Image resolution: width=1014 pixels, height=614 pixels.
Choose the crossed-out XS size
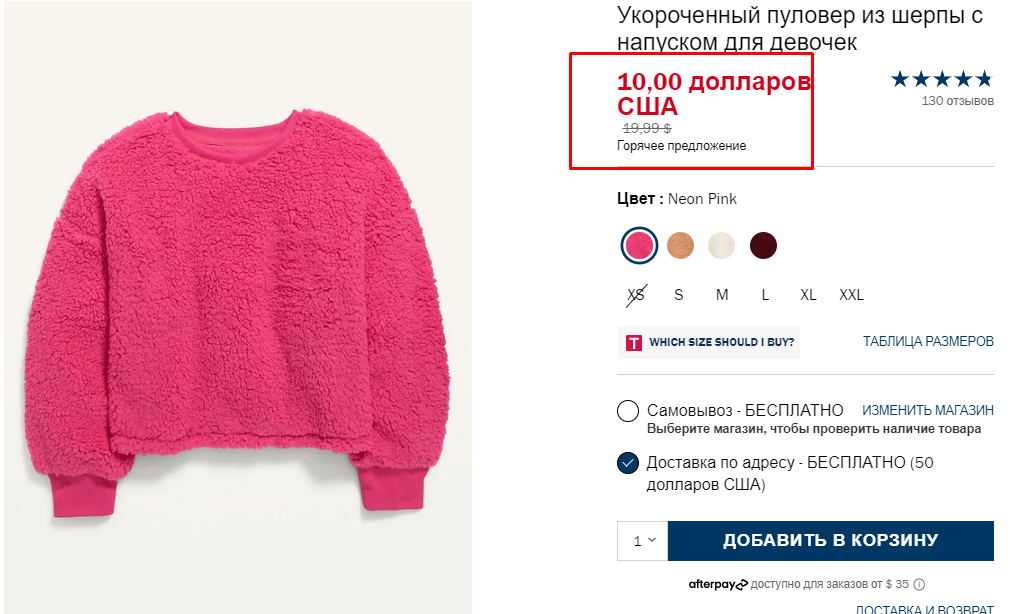(x=636, y=295)
